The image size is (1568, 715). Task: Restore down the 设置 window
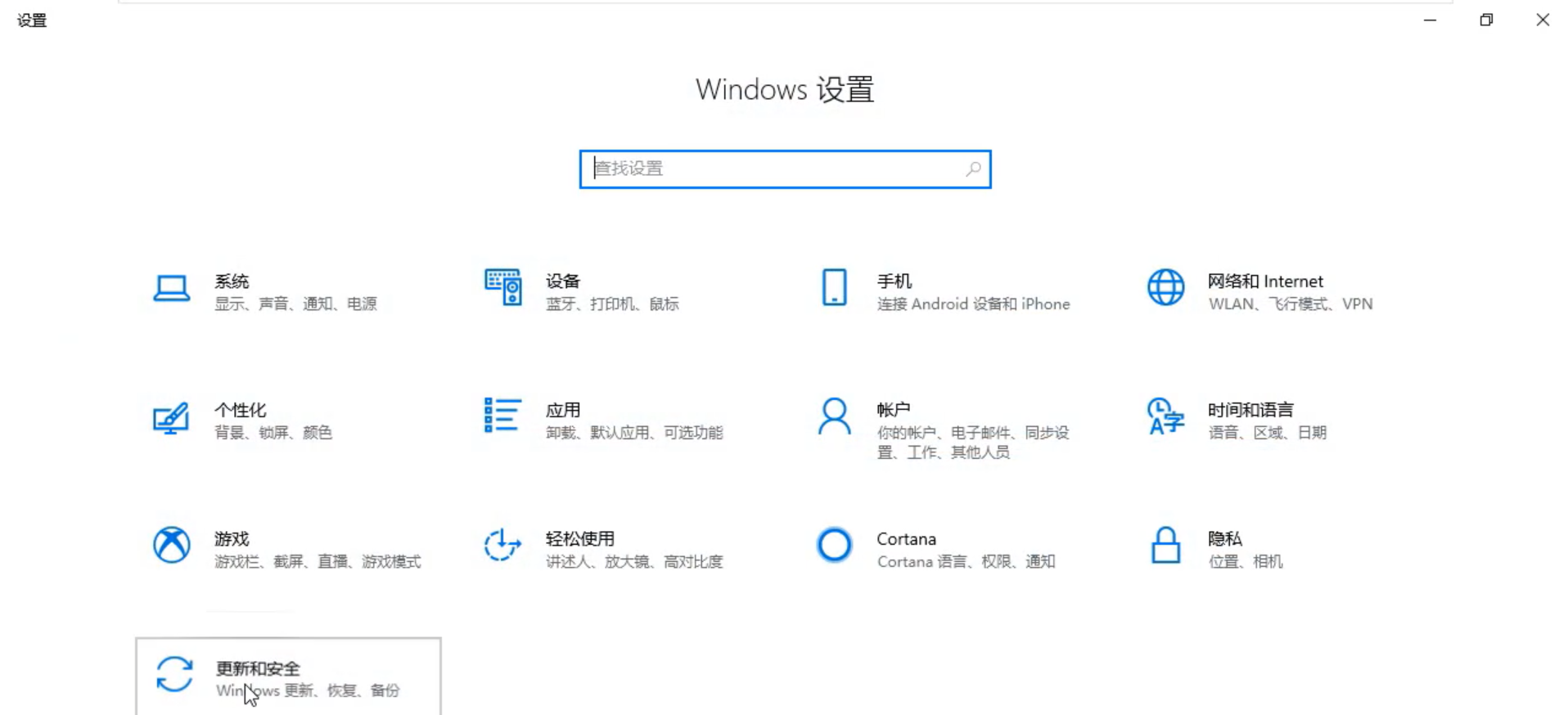[1486, 20]
